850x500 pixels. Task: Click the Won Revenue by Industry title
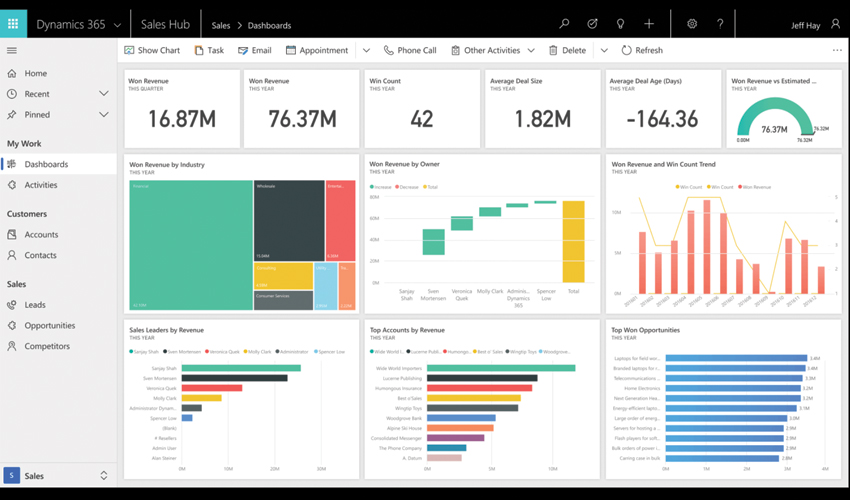(167, 164)
